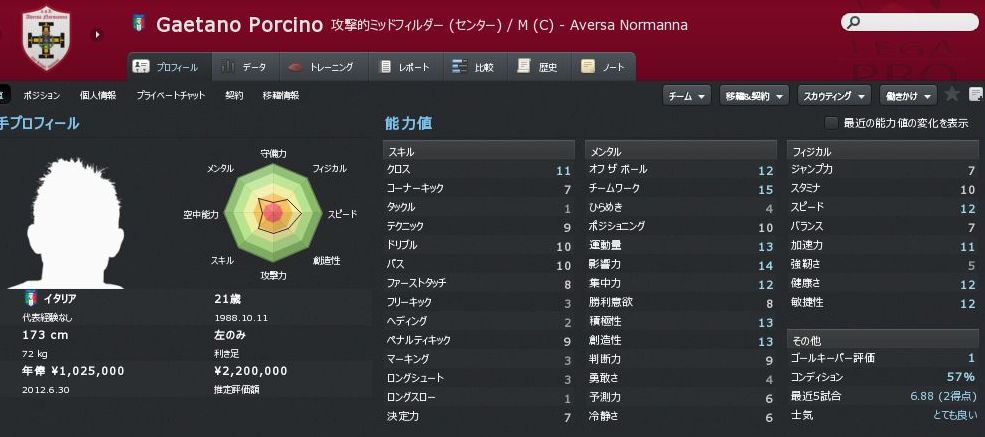Open the トレーニング training tab

(320, 67)
